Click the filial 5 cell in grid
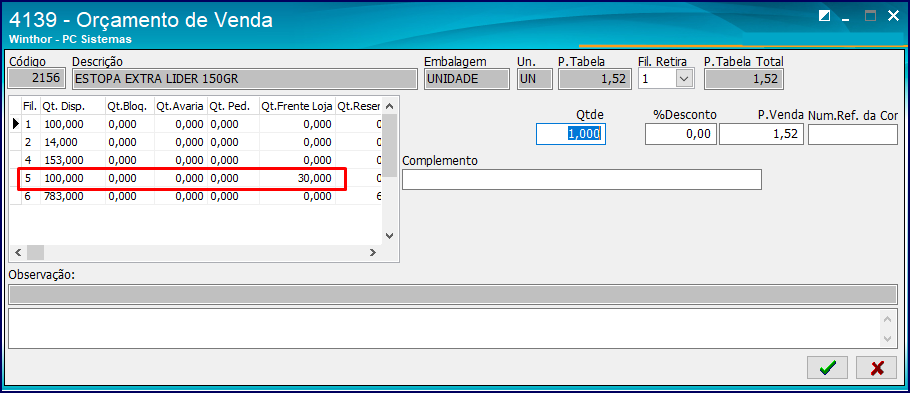Viewport: 910px width, 393px height. pyautogui.click(x=30, y=178)
